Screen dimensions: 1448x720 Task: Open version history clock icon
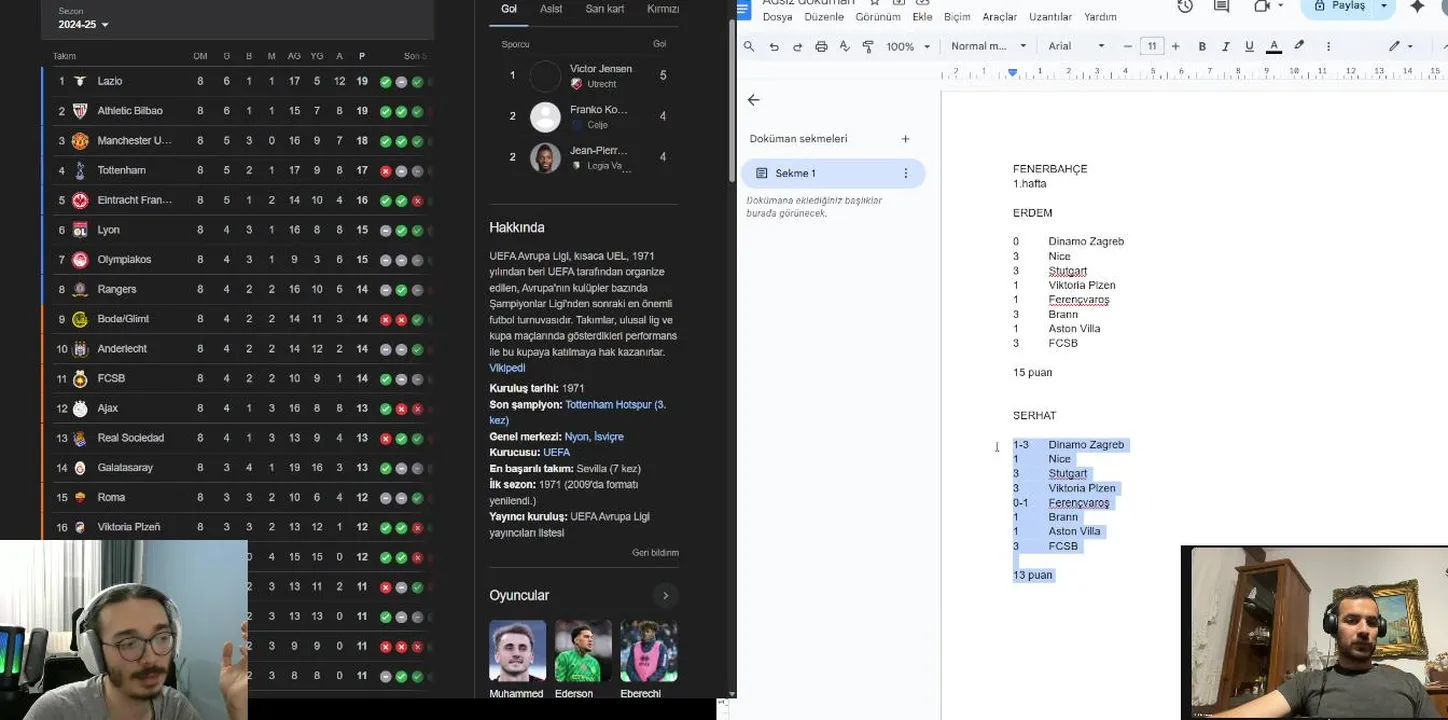[1185, 6]
